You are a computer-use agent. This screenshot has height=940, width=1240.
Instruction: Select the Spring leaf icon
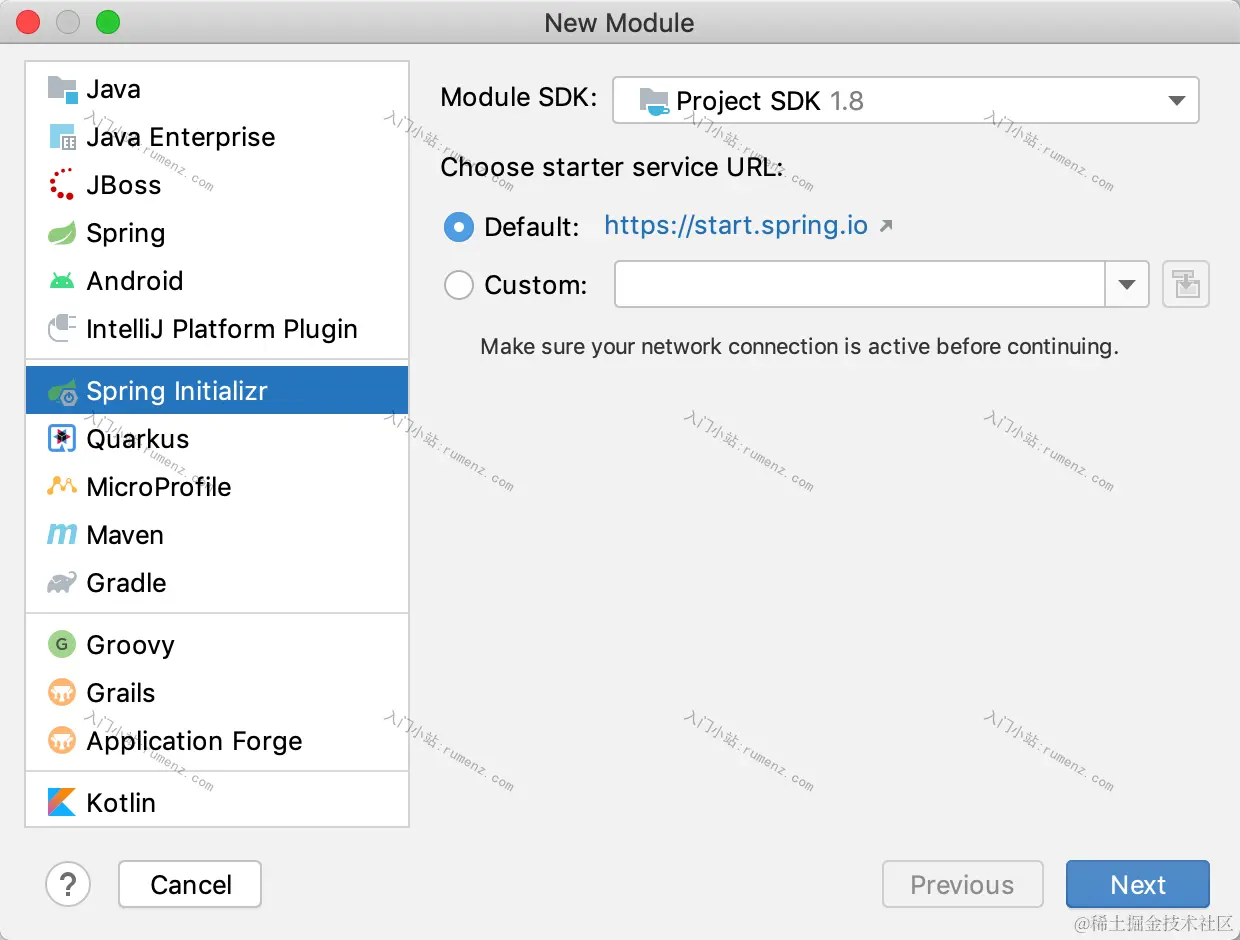pos(62,233)
